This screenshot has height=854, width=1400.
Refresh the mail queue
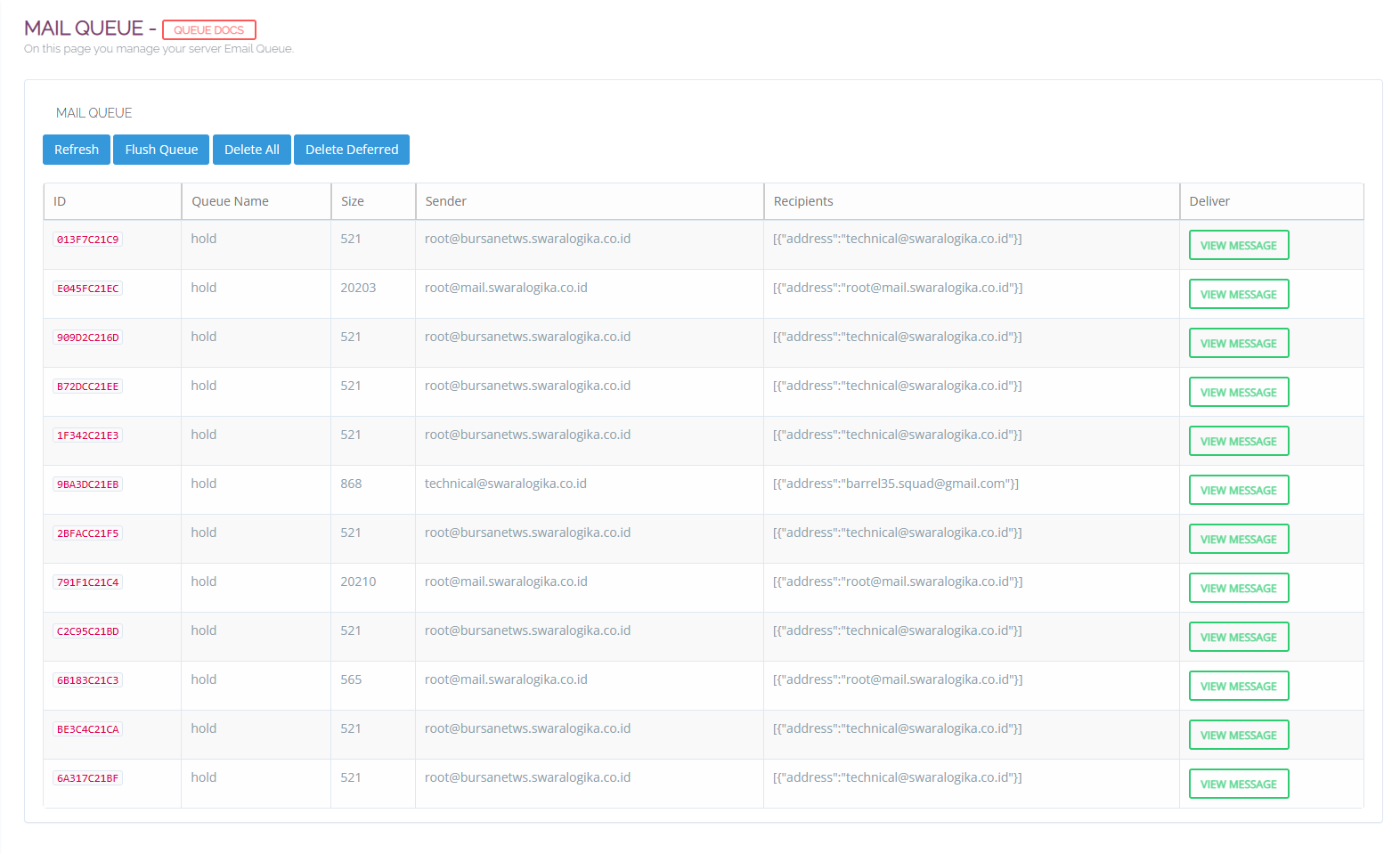click(x=77, y=150)
